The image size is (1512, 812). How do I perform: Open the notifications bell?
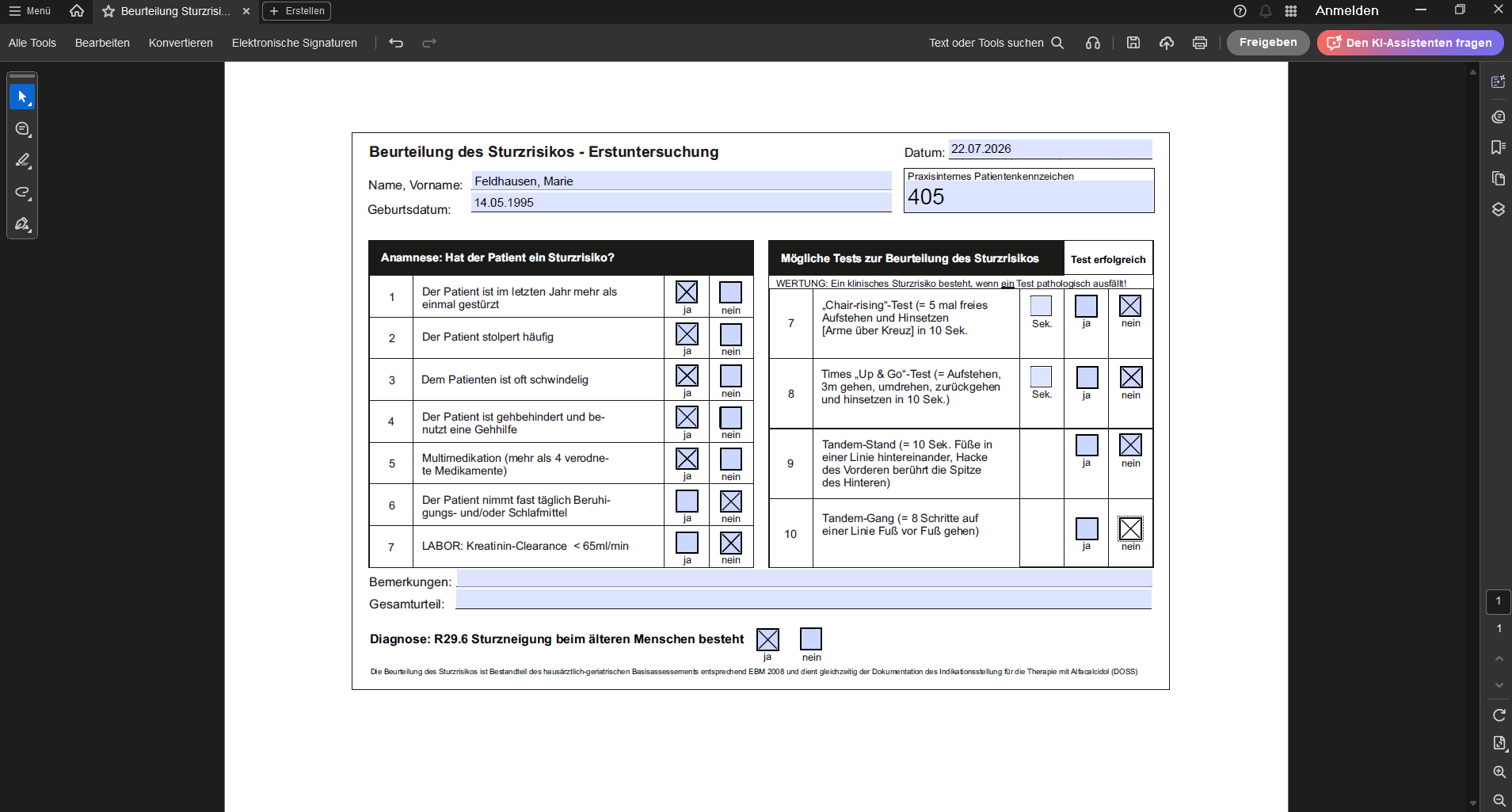[x=1266, y=11]
